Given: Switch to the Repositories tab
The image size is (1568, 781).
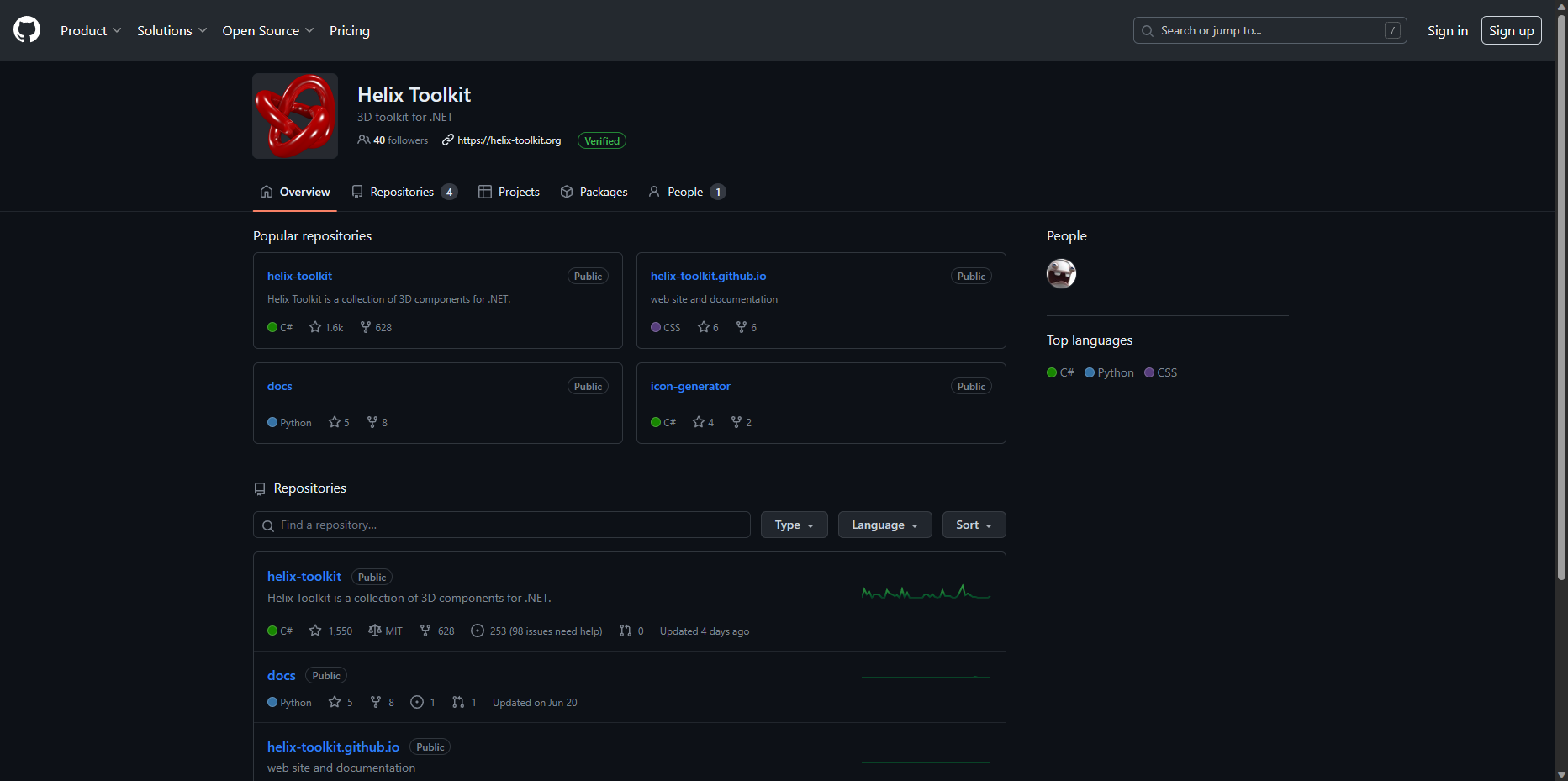Looking at the screenshot, I should point(404,192).
